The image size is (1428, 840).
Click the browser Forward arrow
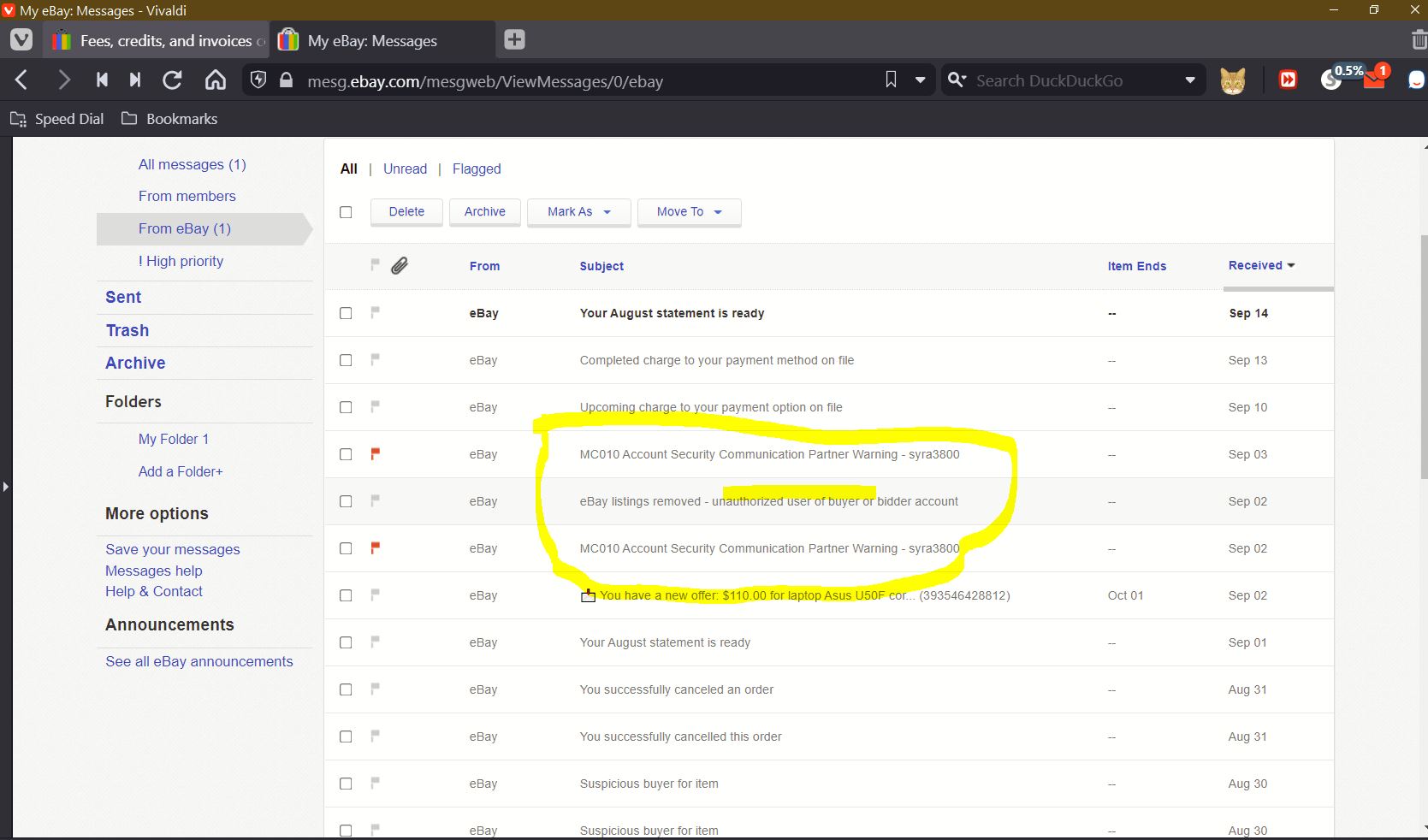(63, 80)
